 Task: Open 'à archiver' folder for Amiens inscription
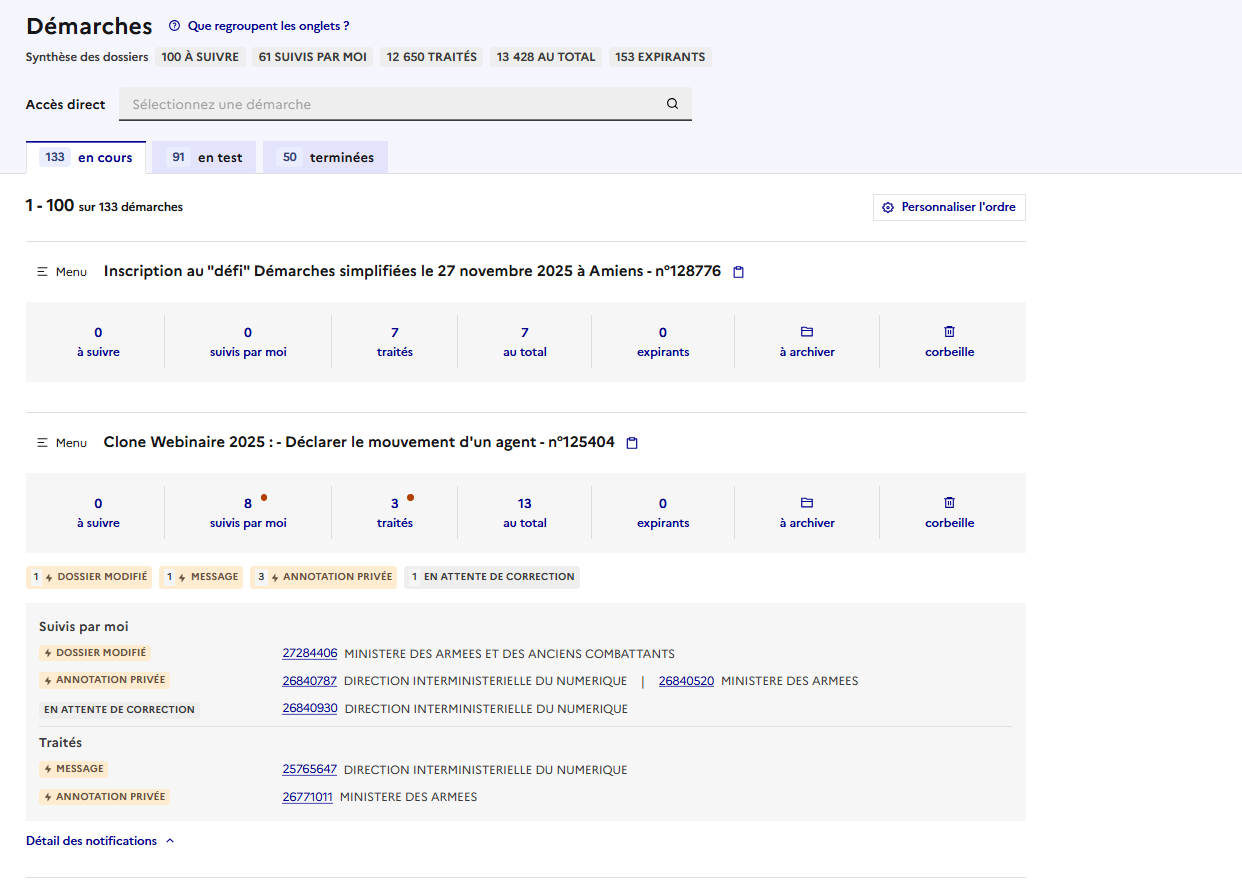[x=807, y=342]
